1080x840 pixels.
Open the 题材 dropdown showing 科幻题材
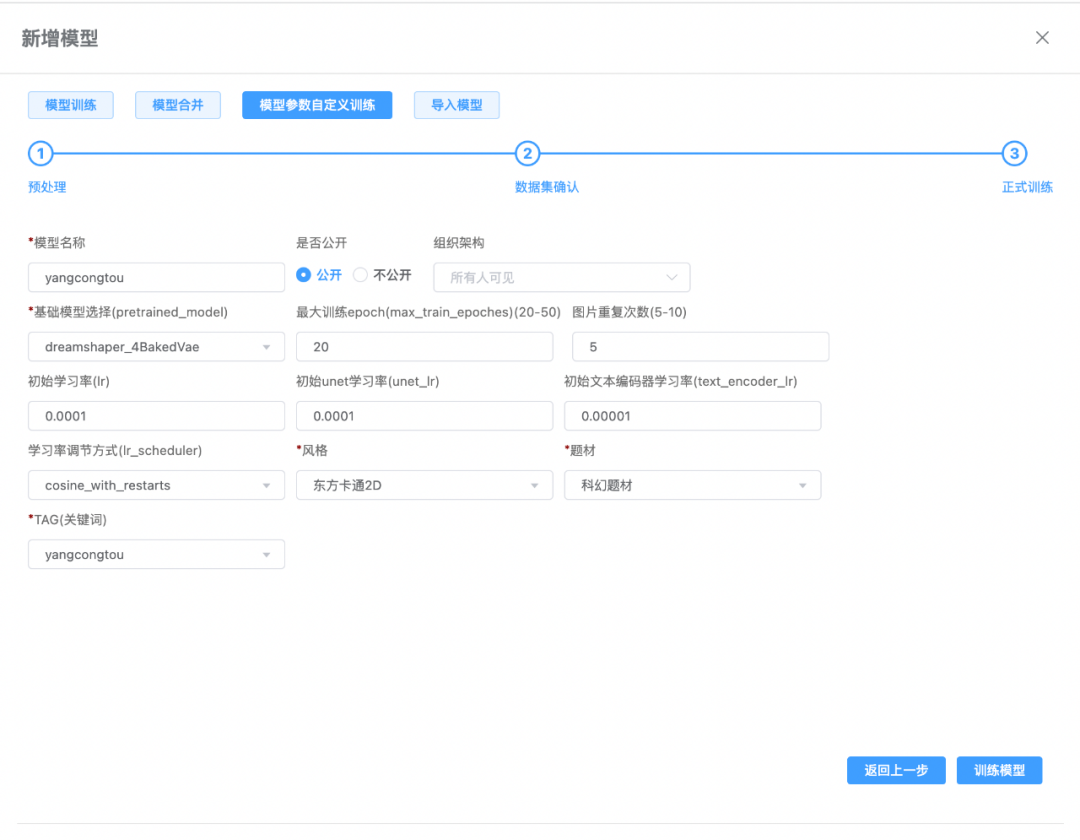[692, 485]
